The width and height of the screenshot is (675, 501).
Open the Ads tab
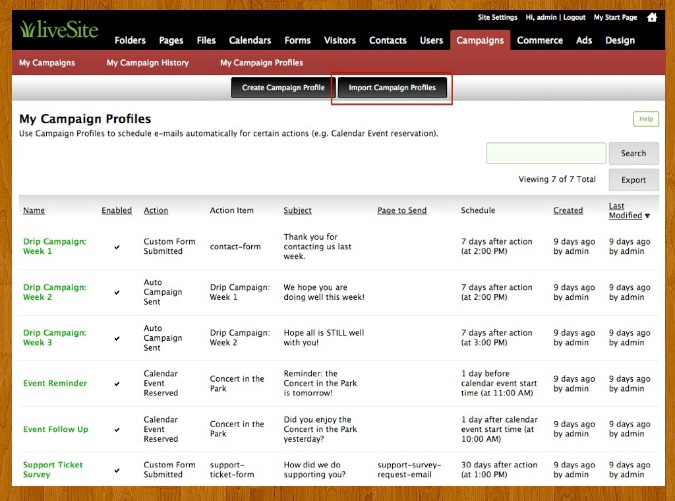click(584, 40)
